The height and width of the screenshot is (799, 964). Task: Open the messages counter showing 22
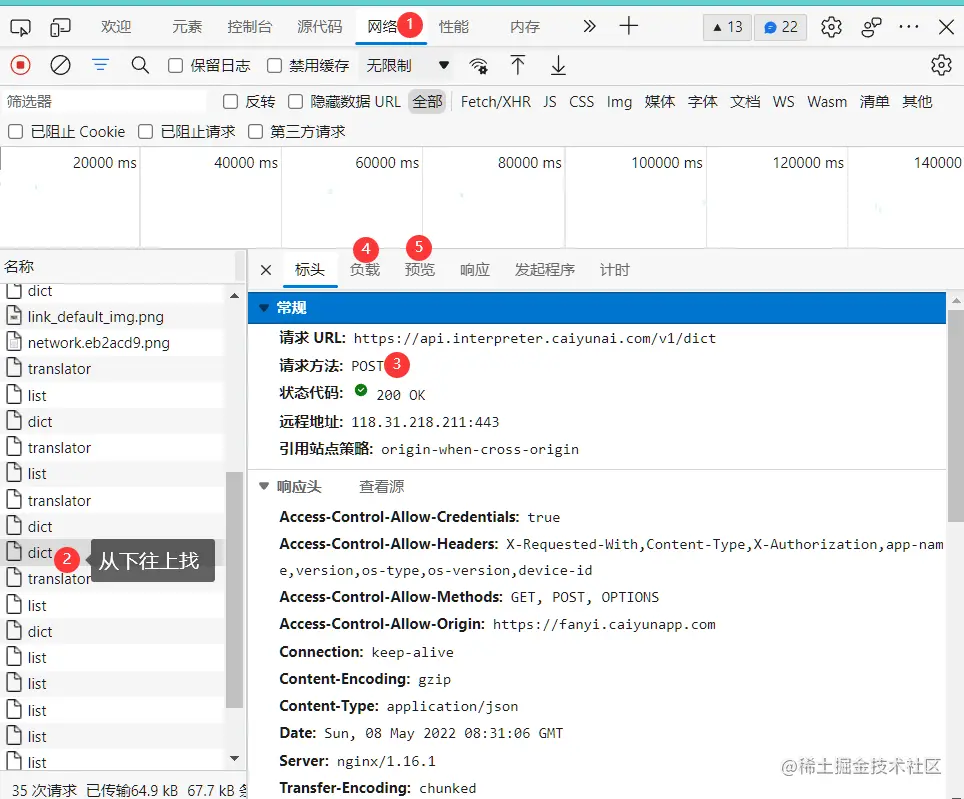(780, 27)
